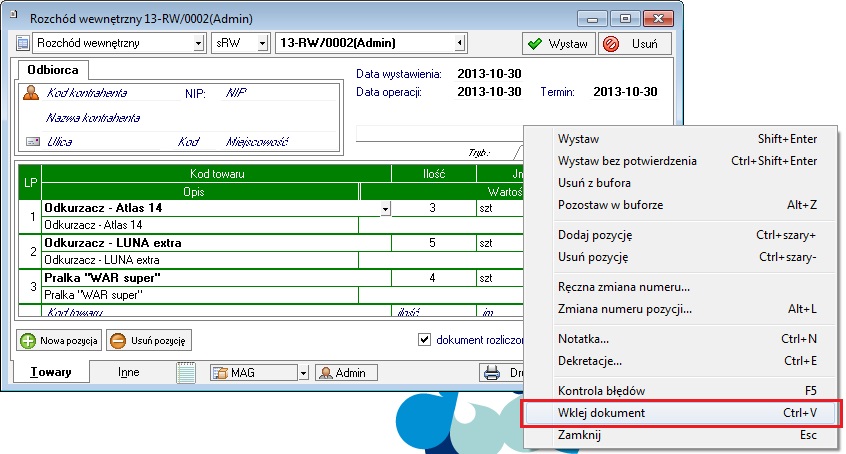Screen dimensions: 846x454
Task: Expand the Rozchód wewnętrzny type dropdown
Action: [x=198, y=44]
